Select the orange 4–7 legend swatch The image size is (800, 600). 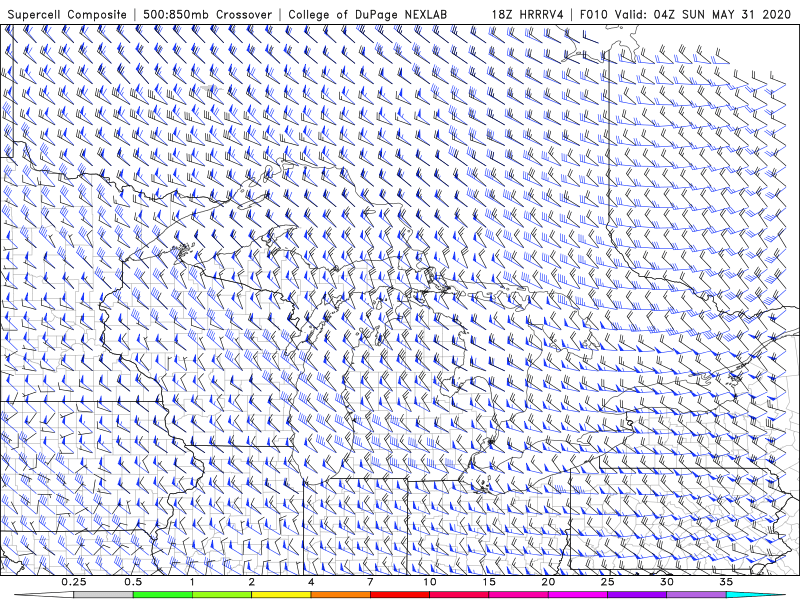click(x=341, y=595)
